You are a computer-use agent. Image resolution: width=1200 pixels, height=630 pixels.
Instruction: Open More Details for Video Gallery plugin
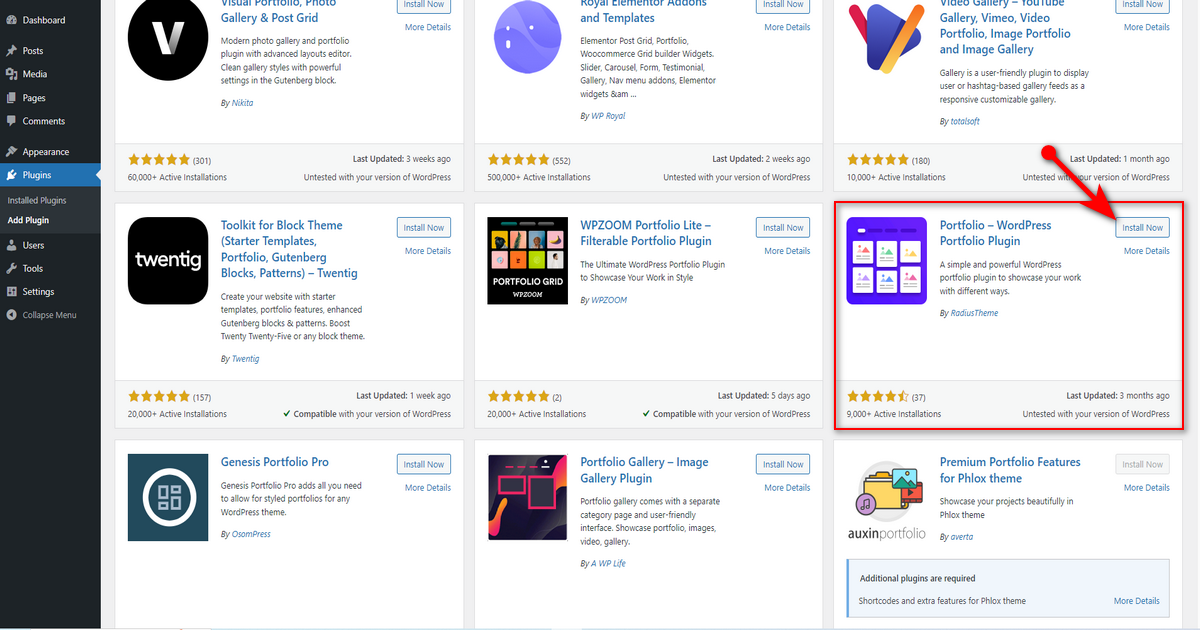point(1146,27)
